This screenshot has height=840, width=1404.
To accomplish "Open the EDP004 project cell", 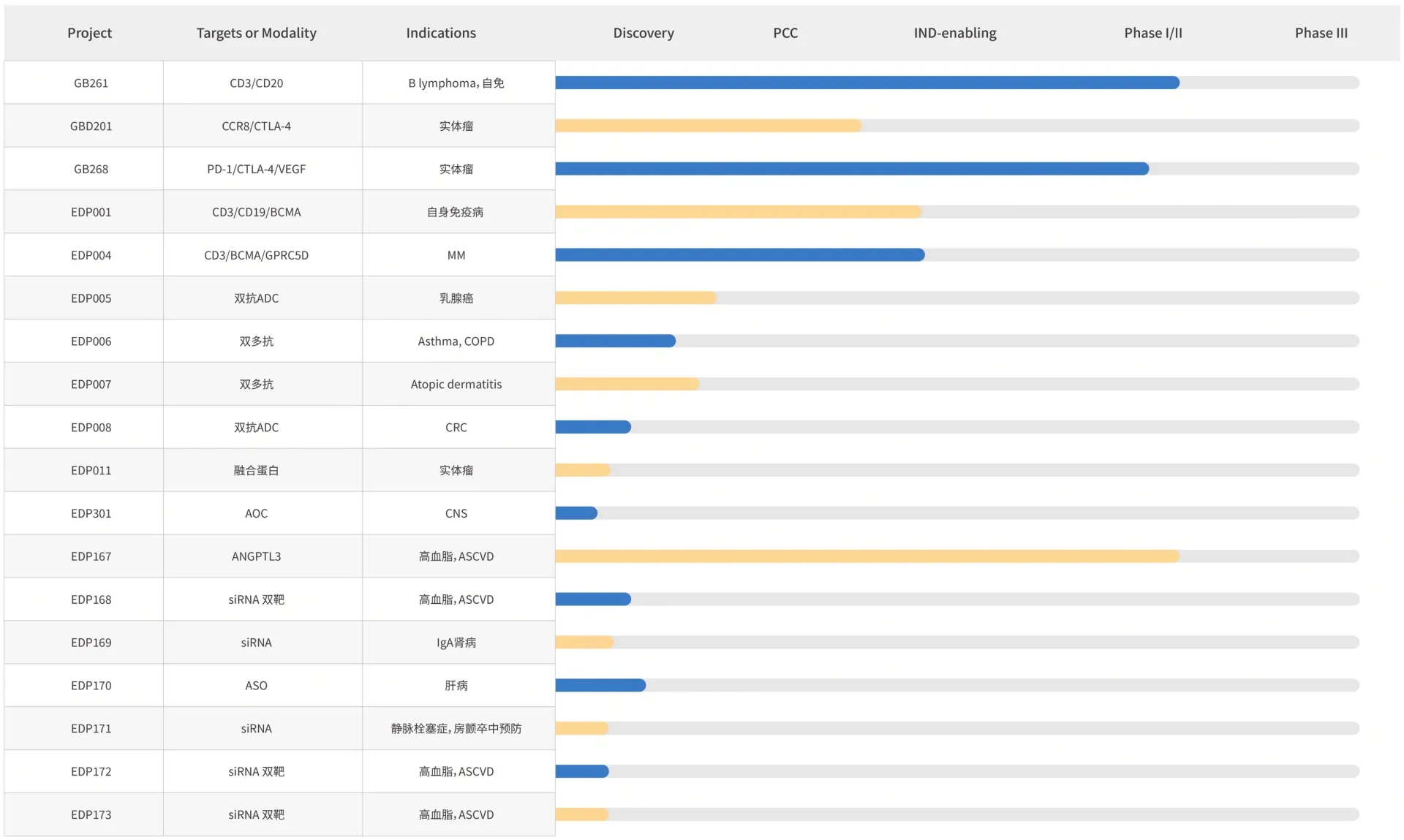I will (91, 255).
